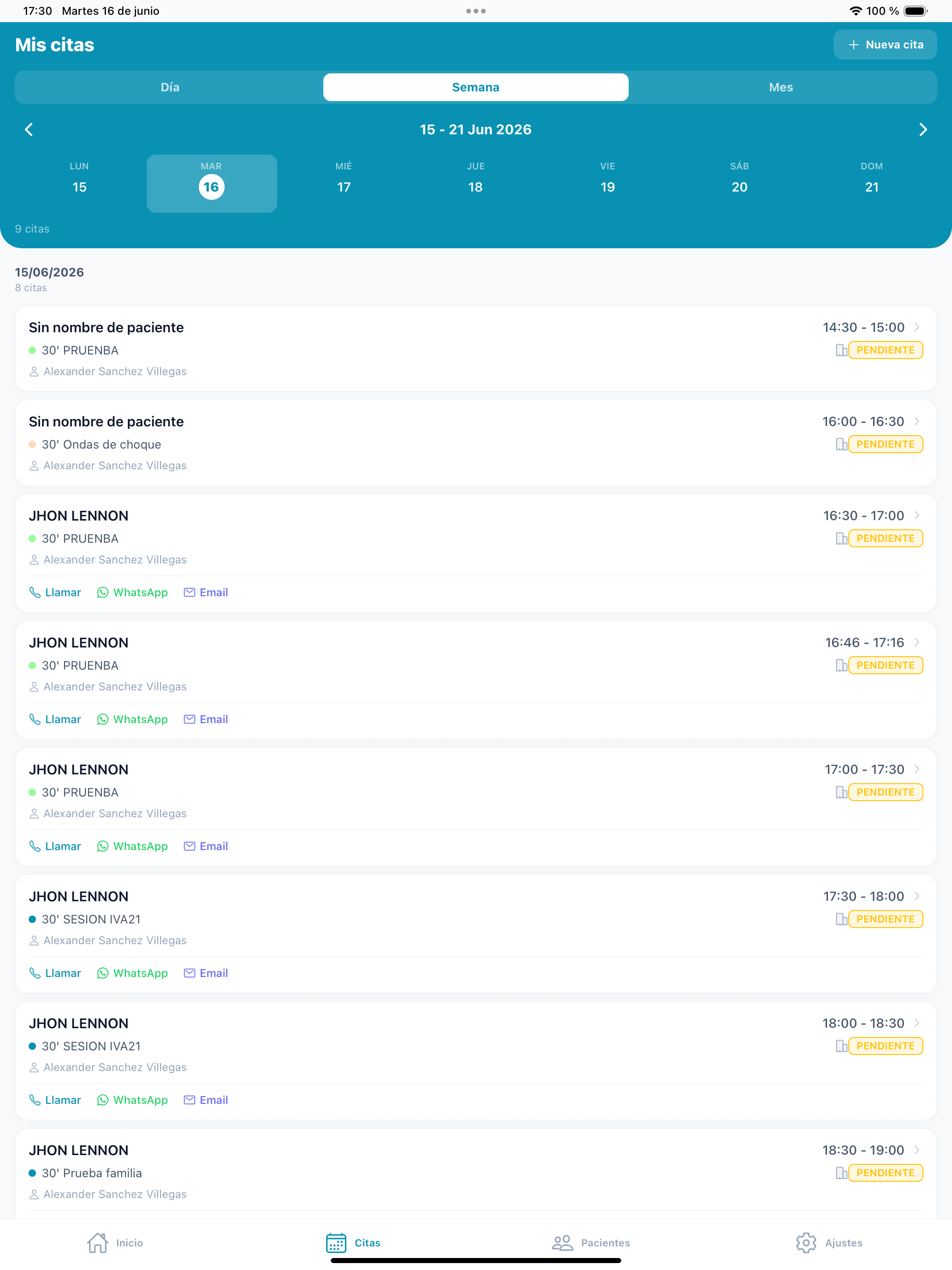The height and width of the screenshot is (1270, 952).
Task: Open details chevron for 18:00 - 18:30 appointment
Action: [x=917, y=1023]
